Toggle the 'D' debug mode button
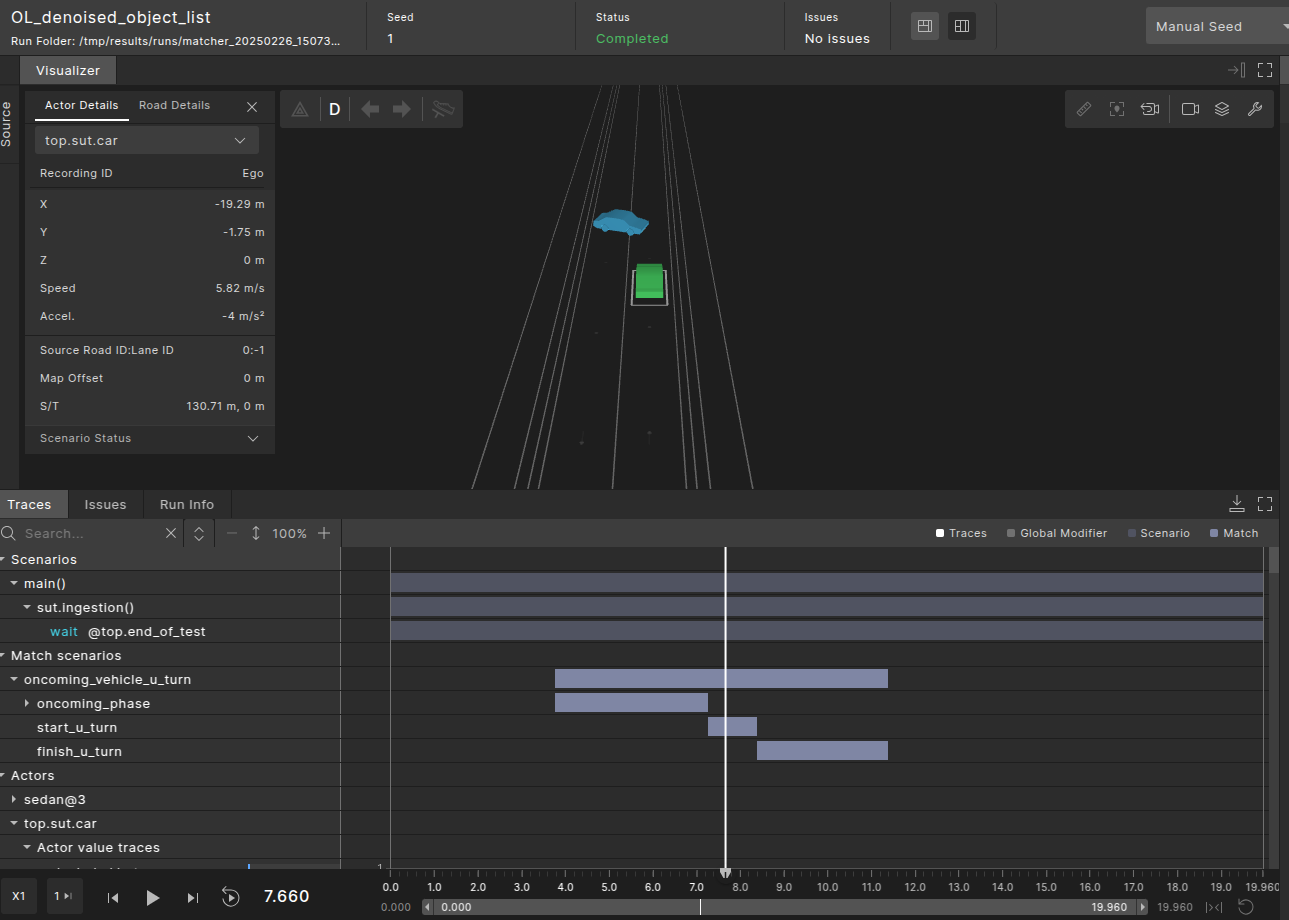Viewport: 1289px width, 920px height. pos(335,109)
